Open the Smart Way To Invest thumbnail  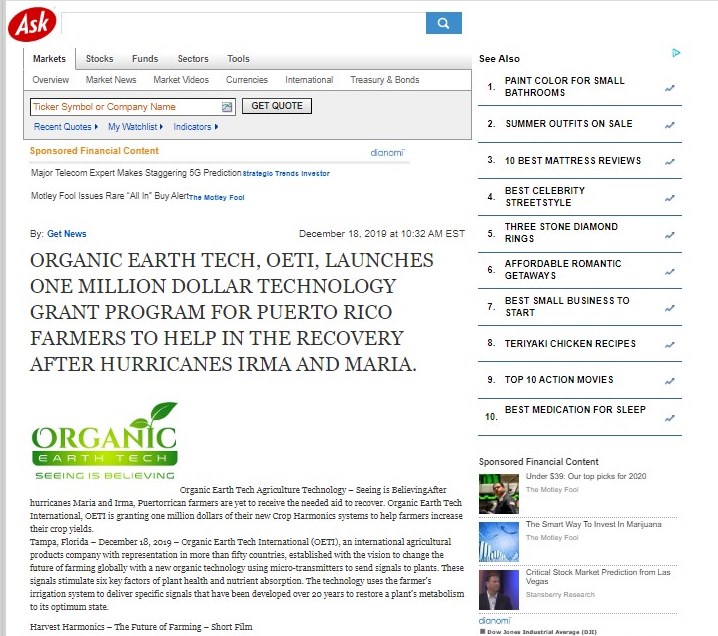pos(498,541)
